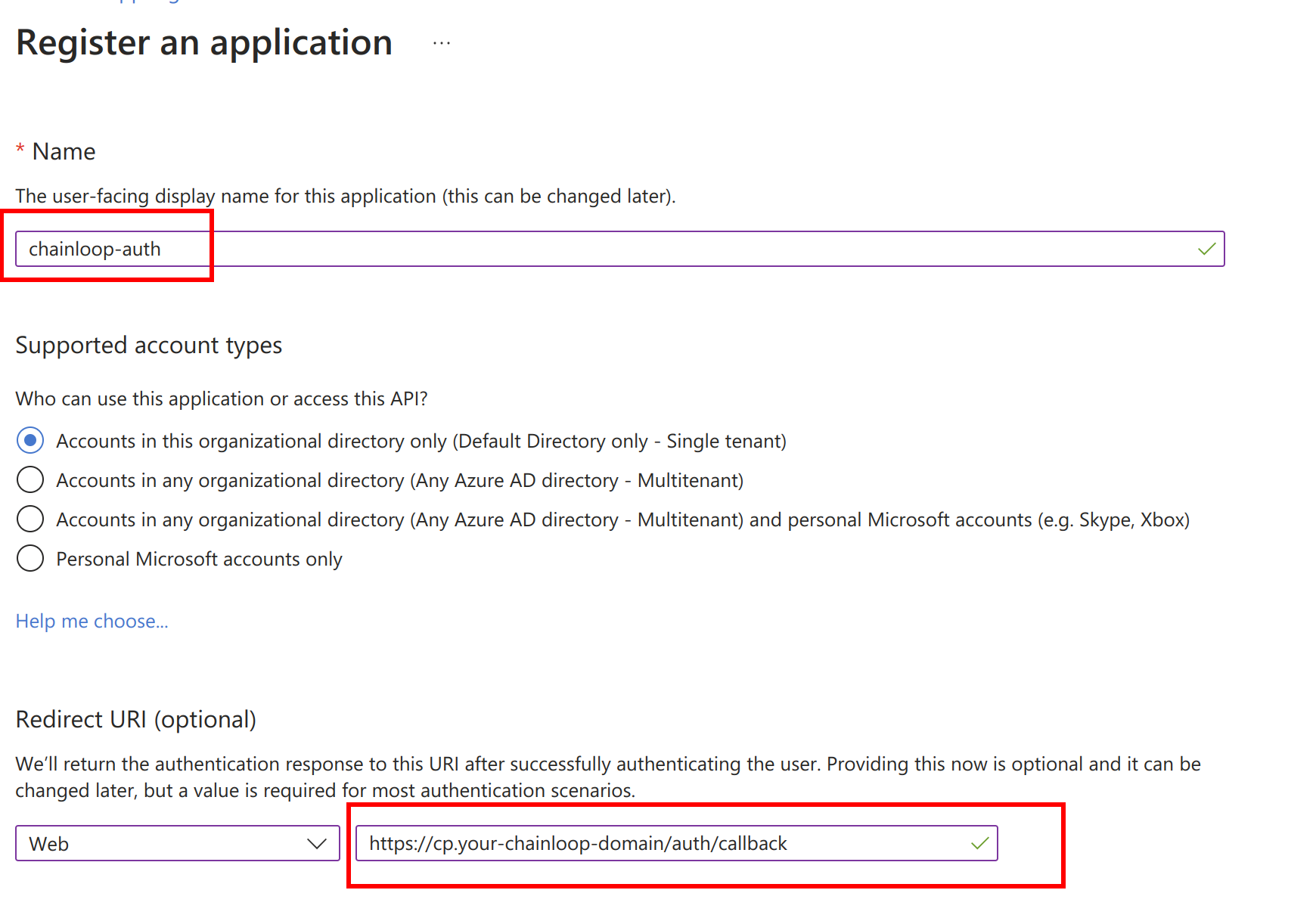The width and height of the screenshot is (1316, 918).
Task: Select "Accounts in this organizational directory only"
Action: (x=30, y=440)
